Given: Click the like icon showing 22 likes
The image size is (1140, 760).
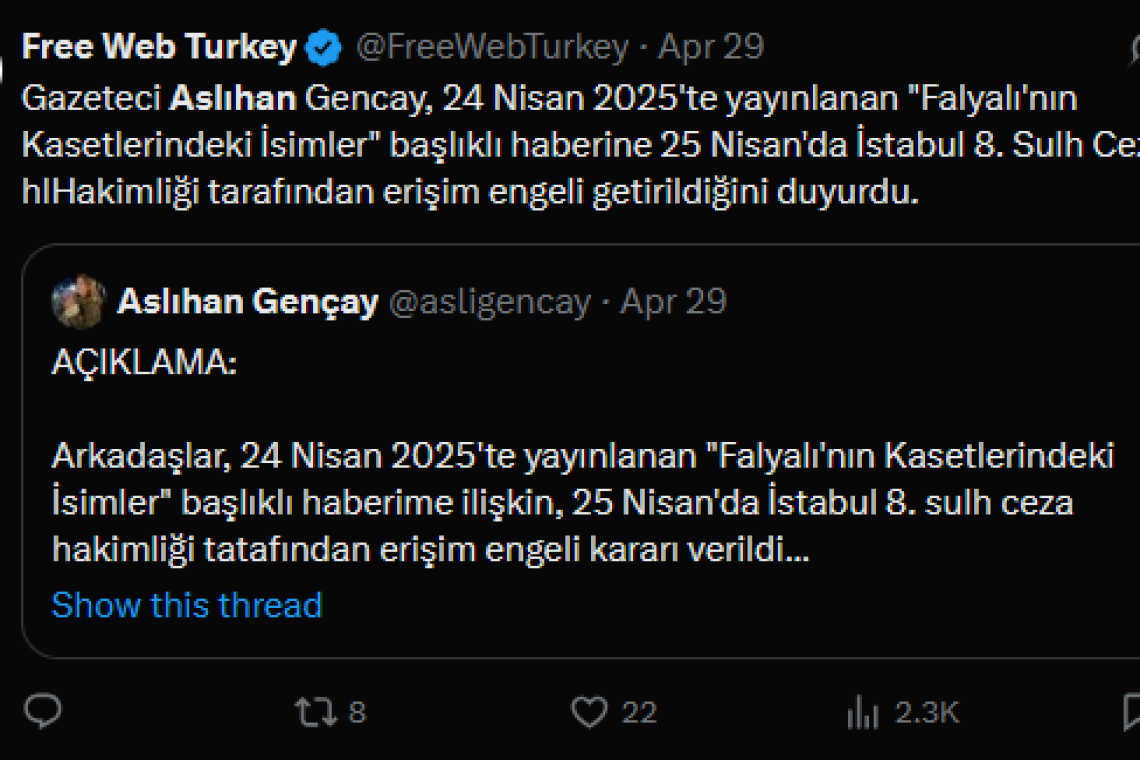Looking at the screenshot, I should (591, 712).
